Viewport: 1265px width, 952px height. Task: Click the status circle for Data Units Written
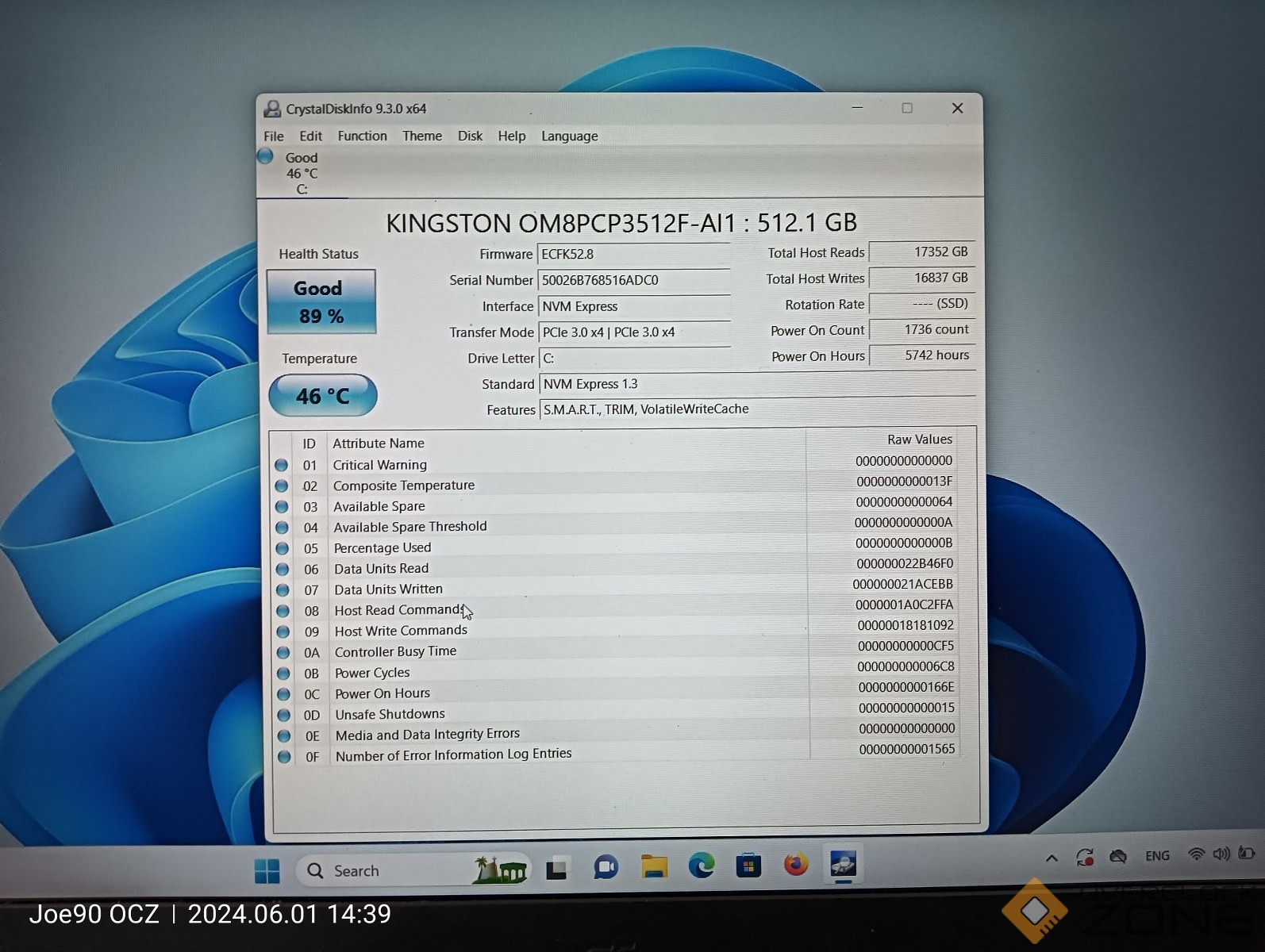tap(283, 589)
